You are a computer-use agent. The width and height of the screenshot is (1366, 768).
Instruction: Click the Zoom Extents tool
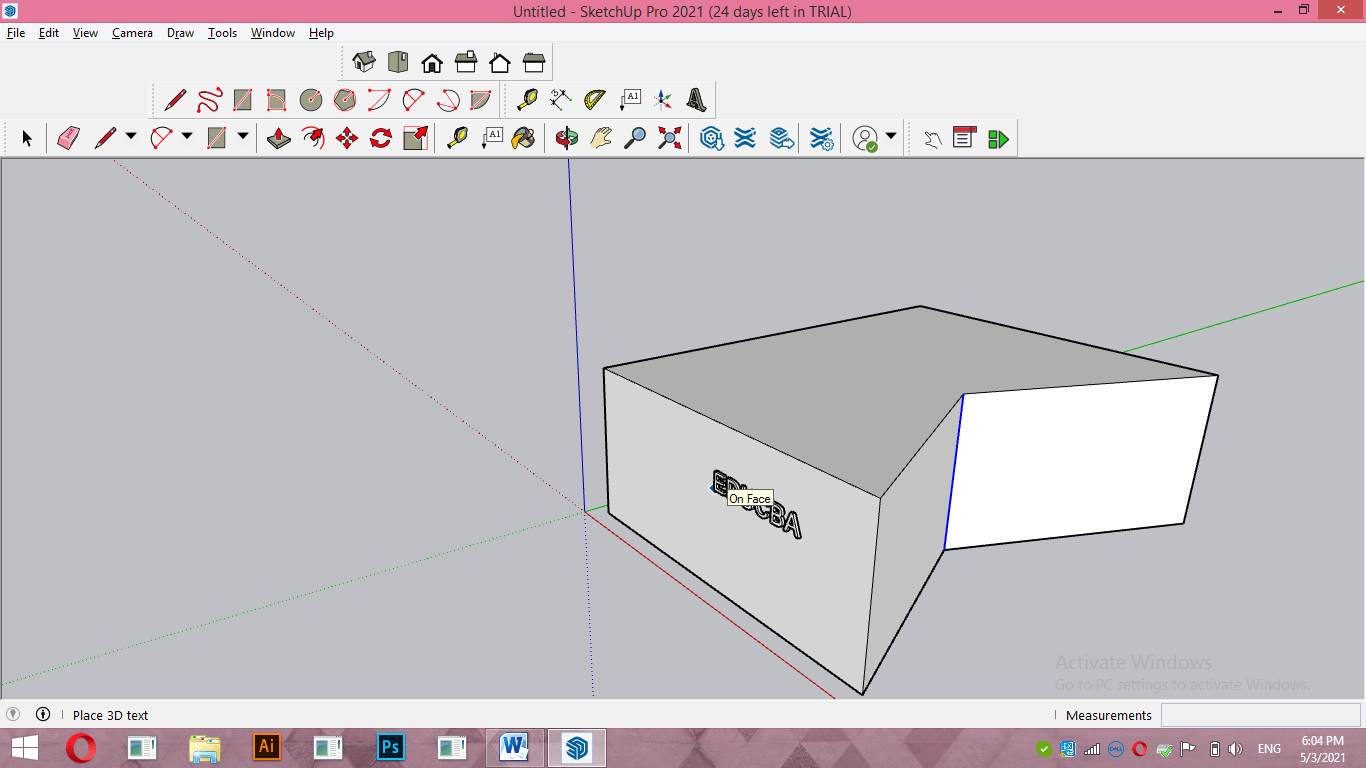click(669, 138)
